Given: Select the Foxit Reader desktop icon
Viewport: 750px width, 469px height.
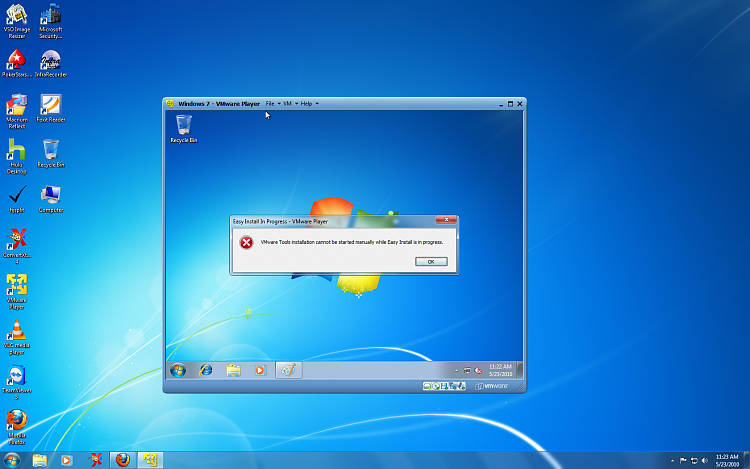Looking at the screenshot, I should click(x=51, y=109).
